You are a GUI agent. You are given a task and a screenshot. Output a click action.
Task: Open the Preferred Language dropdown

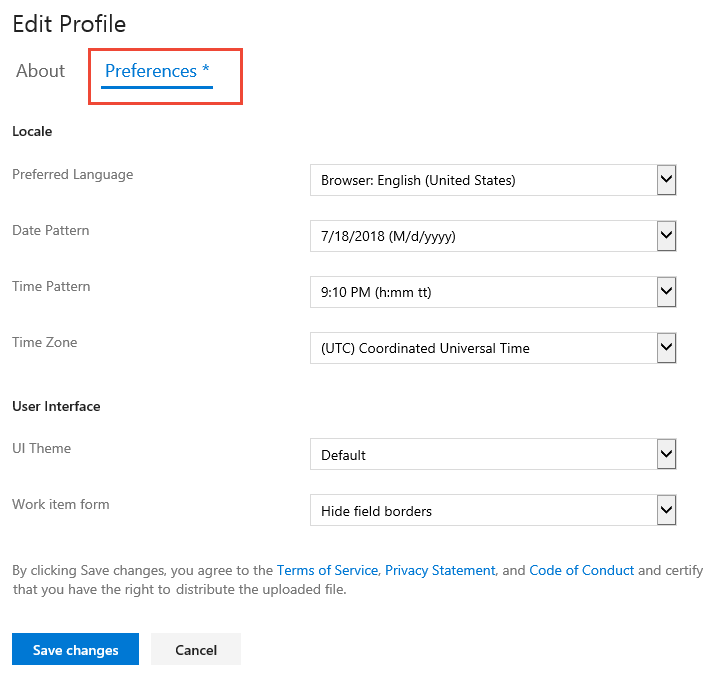click(493, 180)
